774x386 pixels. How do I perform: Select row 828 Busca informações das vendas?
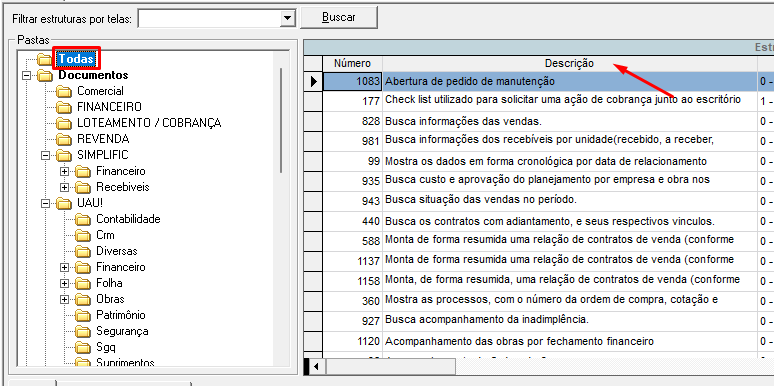(x=539, y=121)
